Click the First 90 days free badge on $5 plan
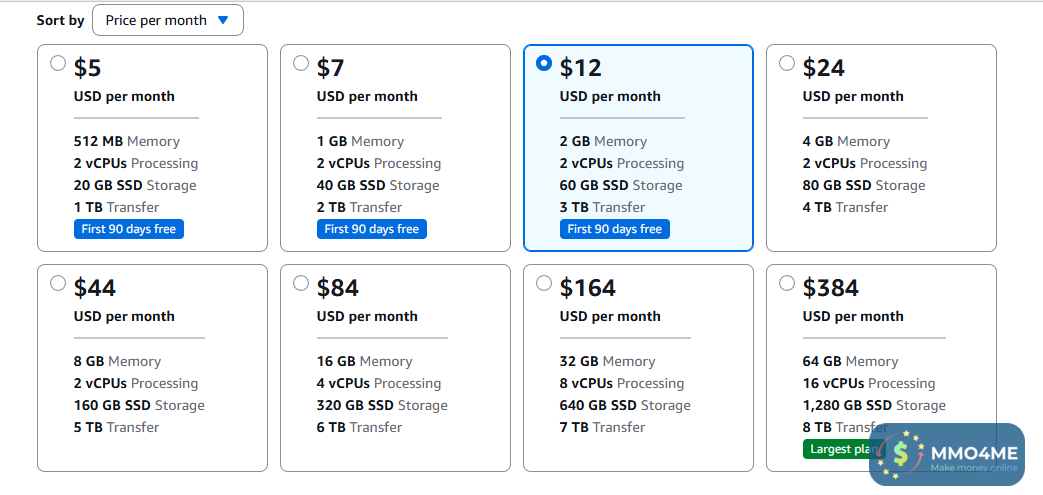1043x495 pixels. [129, 229]
